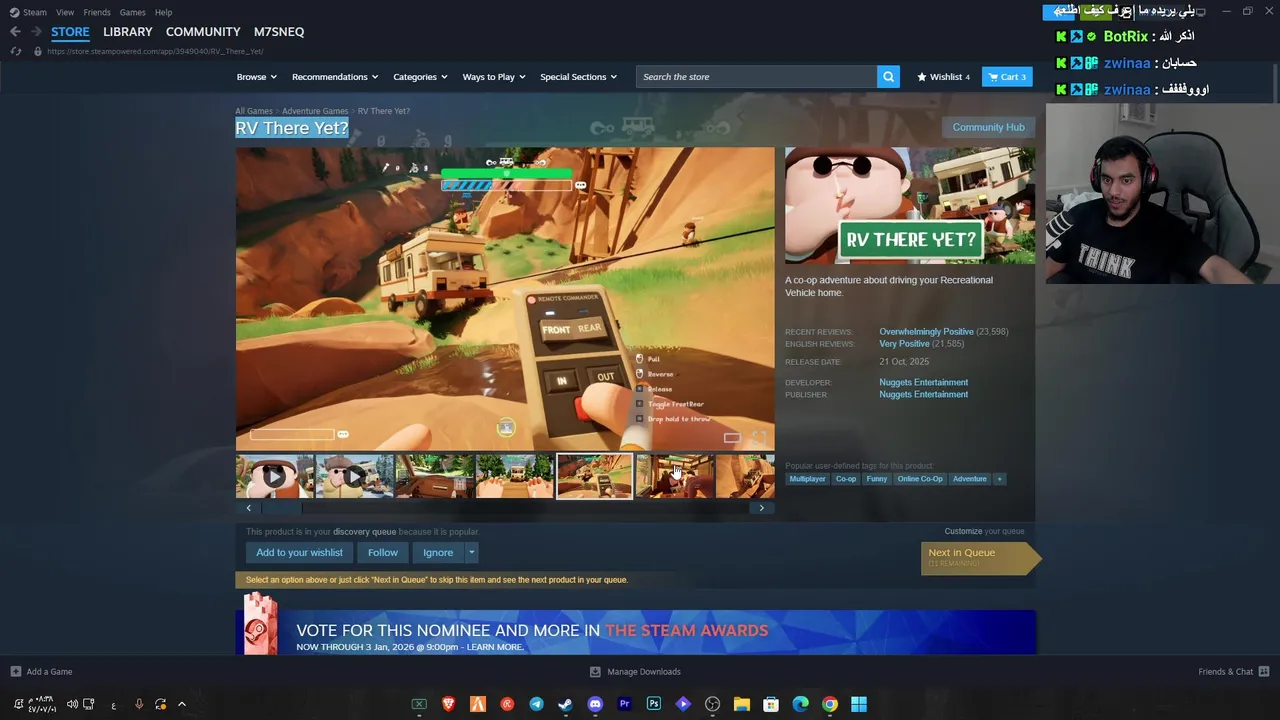Click the Add a Game plus icon
The image size is (1280, 720).
point(15,671)
